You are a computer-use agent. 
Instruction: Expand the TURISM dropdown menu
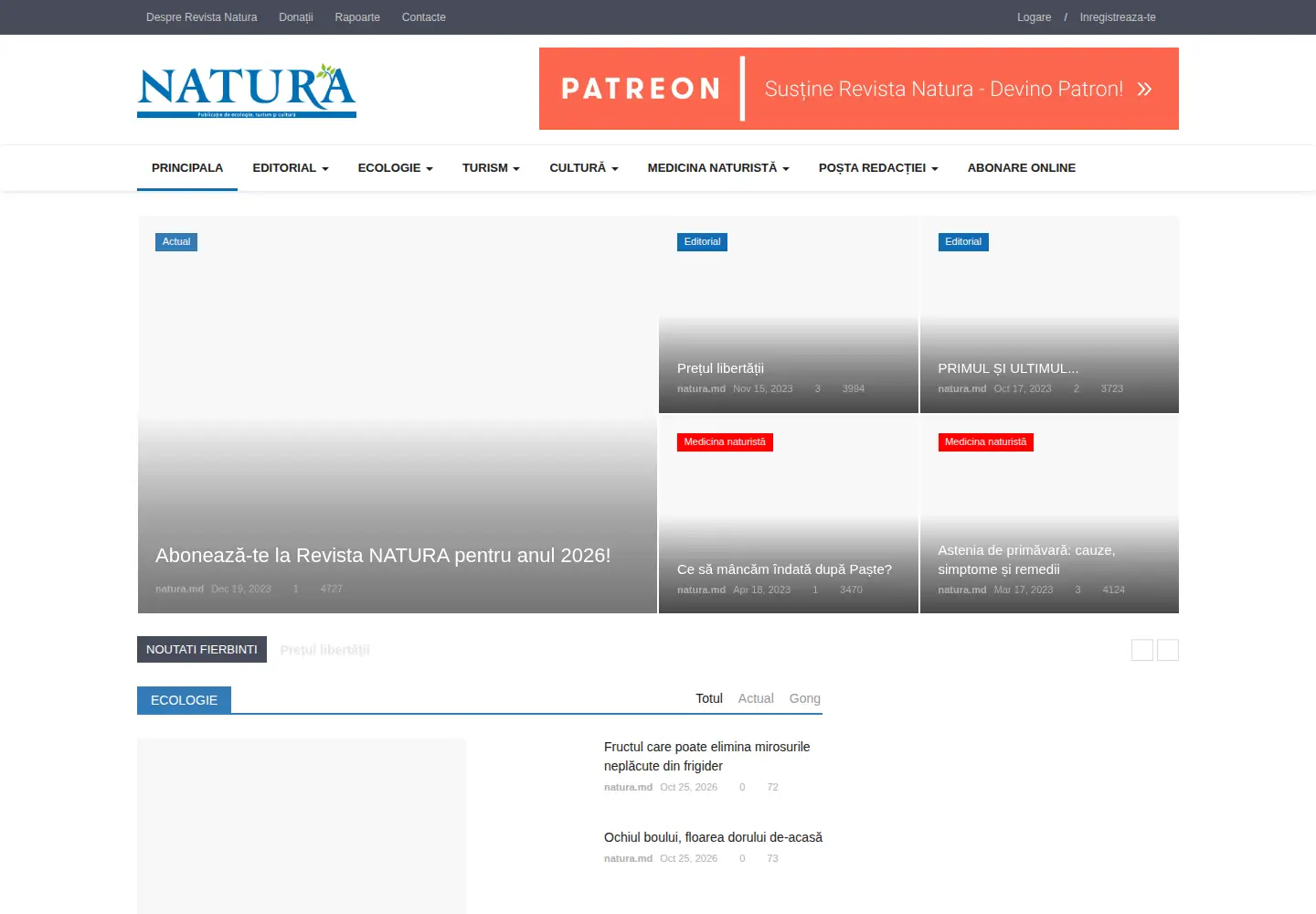pos(491,168)
